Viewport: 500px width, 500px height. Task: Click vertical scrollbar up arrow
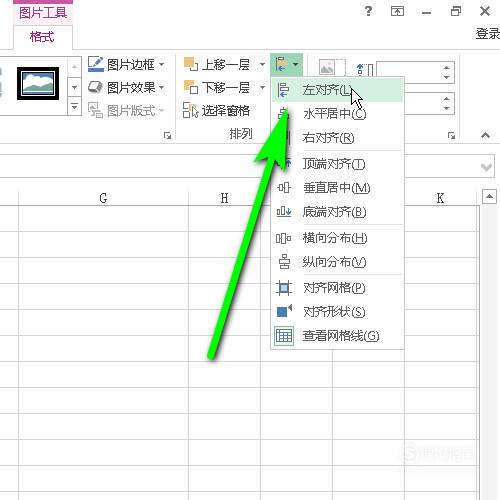click(x=489, y=197)
